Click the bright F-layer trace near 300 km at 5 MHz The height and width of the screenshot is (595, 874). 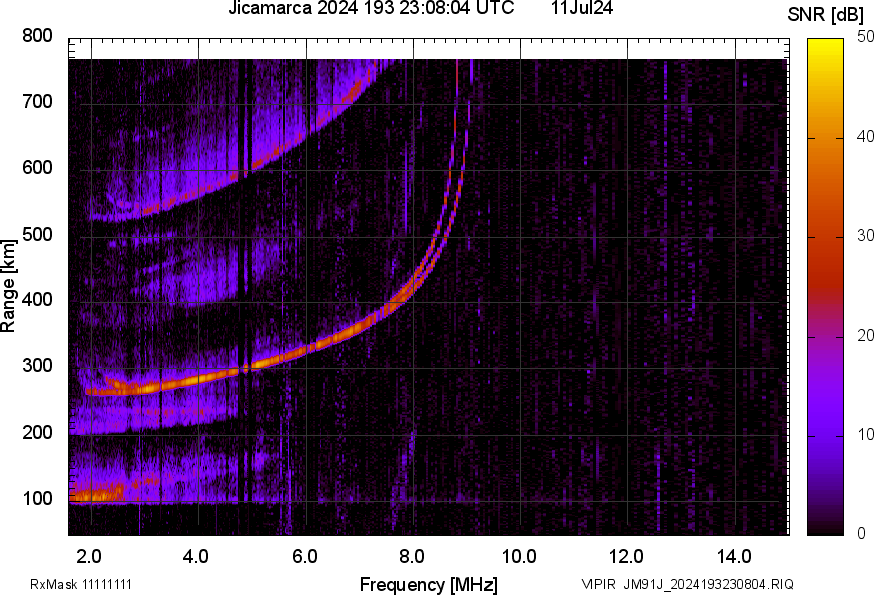(251, 367)
